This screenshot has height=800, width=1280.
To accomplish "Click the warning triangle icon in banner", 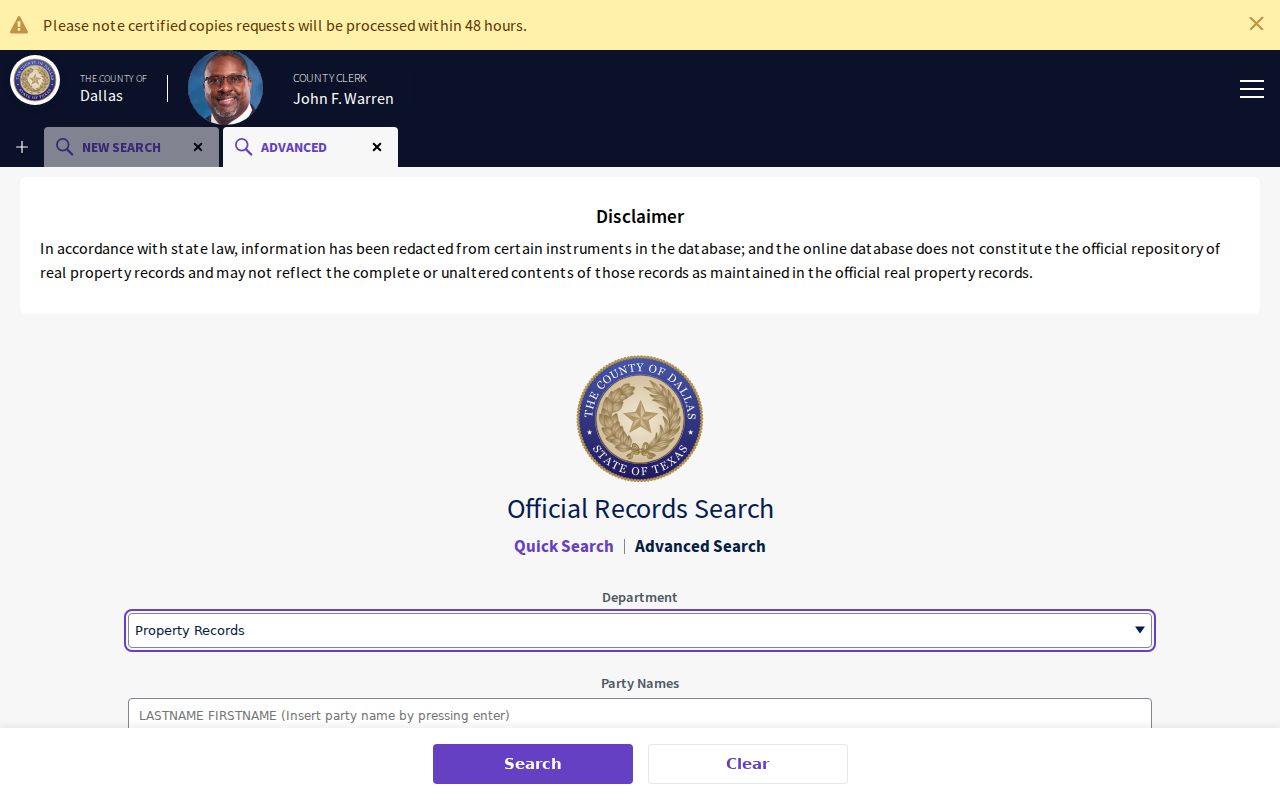I will click(x=19, y=25).
